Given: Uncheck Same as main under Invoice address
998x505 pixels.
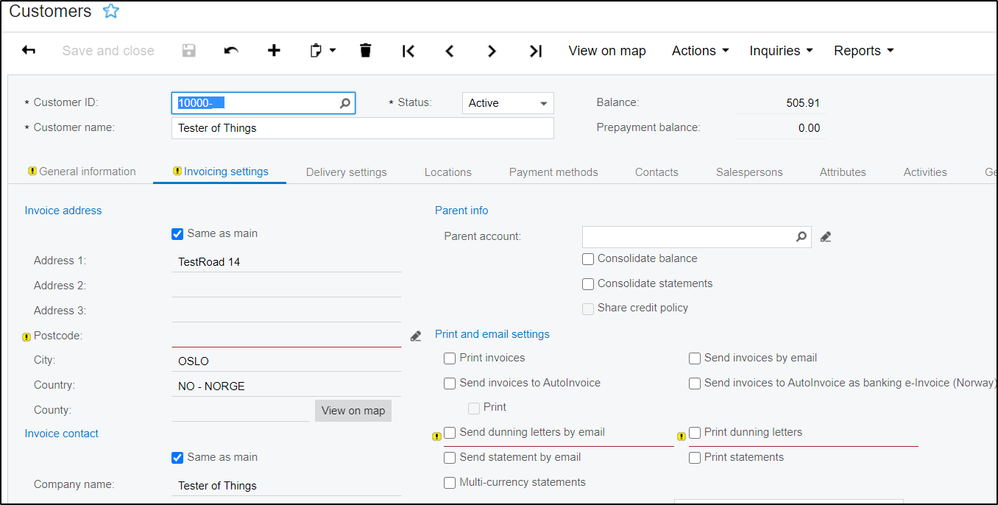Looking at the screenshot, I should 178,234.
